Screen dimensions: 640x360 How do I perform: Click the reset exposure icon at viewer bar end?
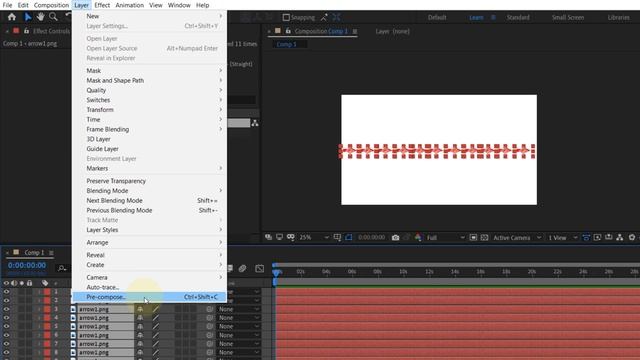coord(632,237)
